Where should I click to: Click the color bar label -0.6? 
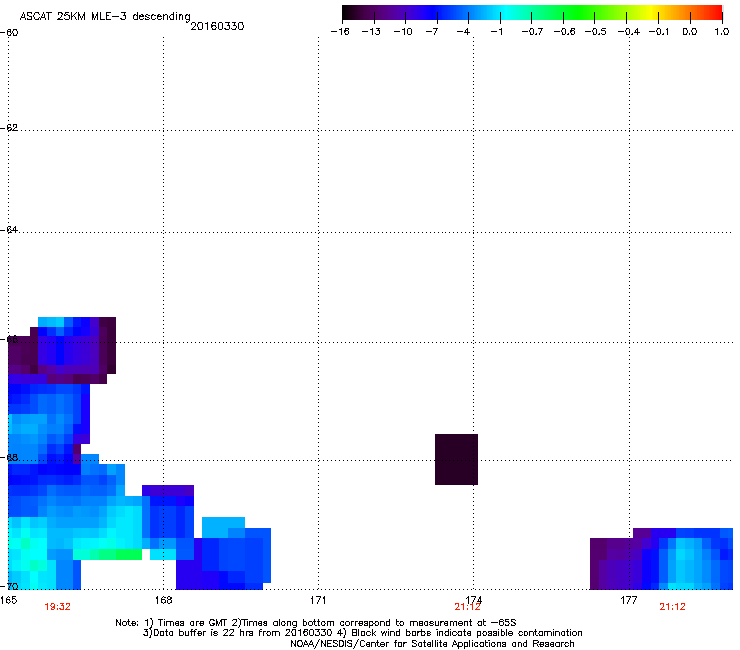[564, 32]
